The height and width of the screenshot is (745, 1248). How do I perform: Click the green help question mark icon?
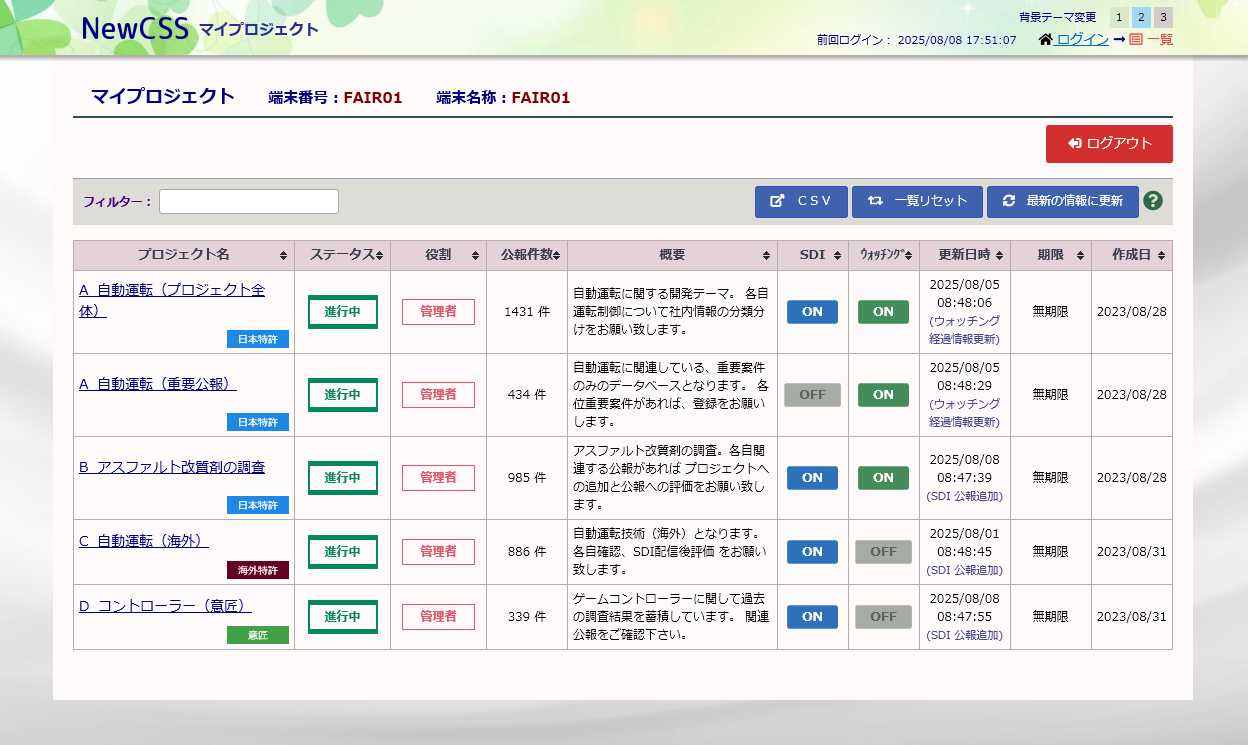[1153, 201]
